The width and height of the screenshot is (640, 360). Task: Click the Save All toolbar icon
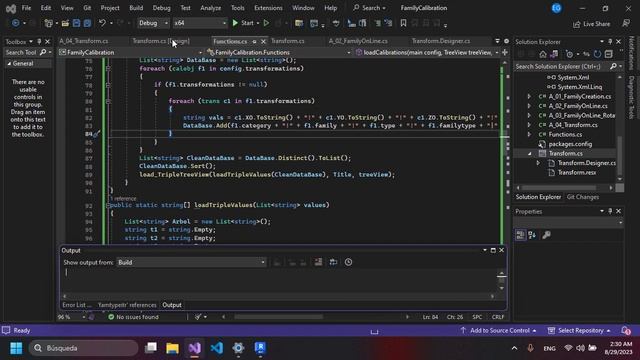pyautogui.click(x=87, y=23)
